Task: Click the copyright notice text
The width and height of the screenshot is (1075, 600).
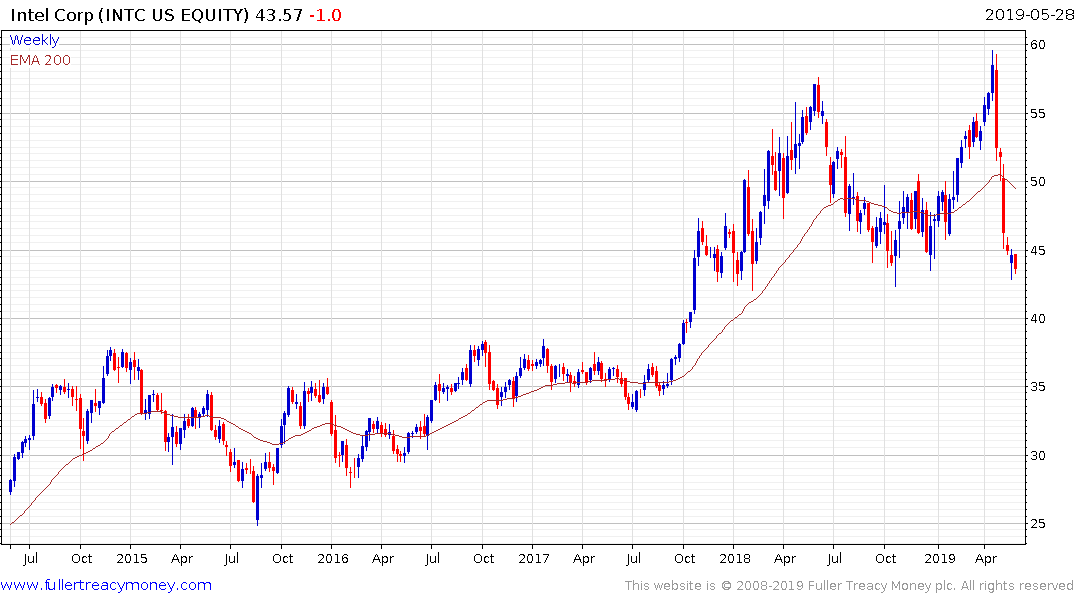Action: point(849,586)
